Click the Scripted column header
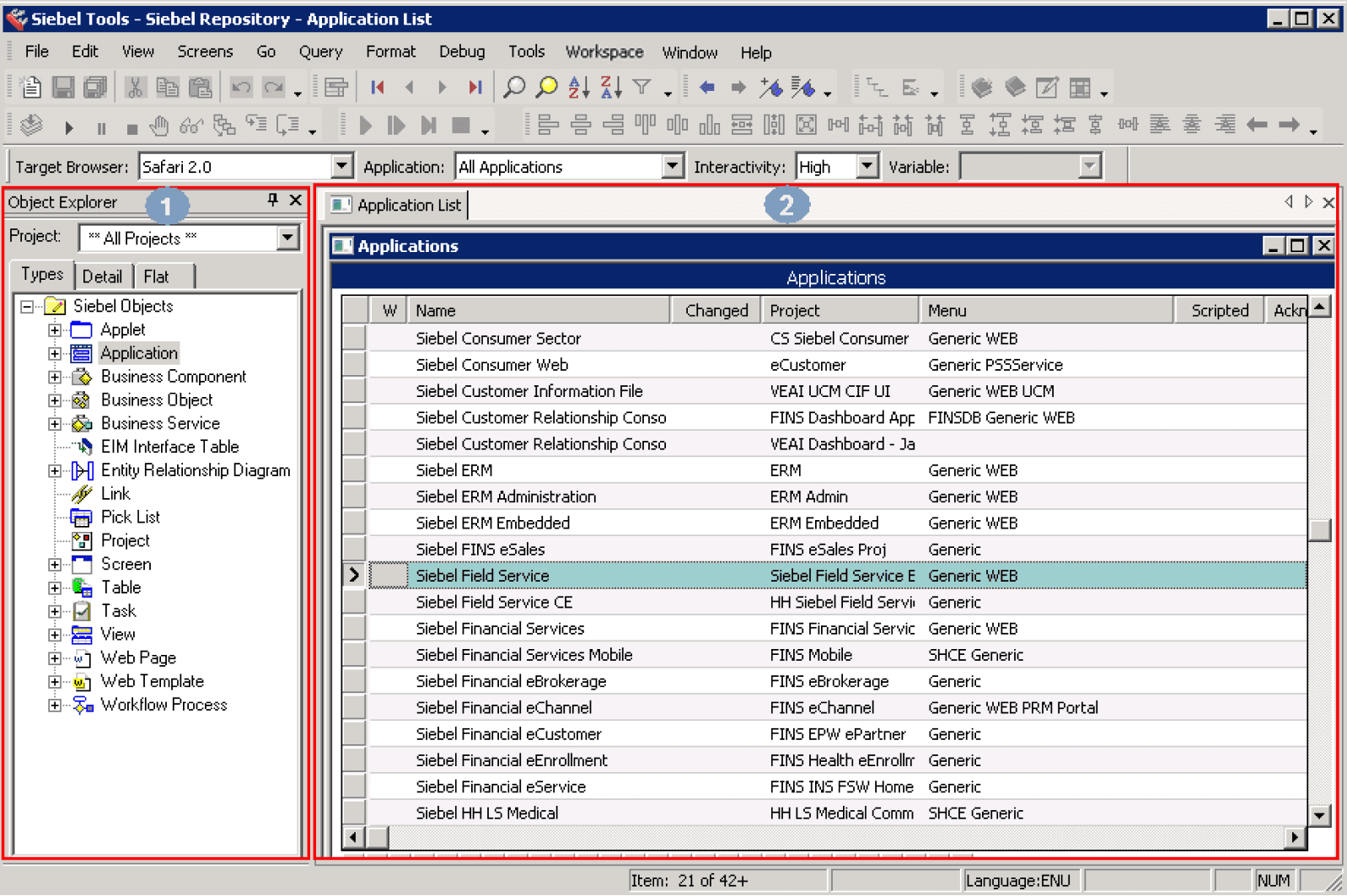1347x896 pixels. click(1220, 310)
